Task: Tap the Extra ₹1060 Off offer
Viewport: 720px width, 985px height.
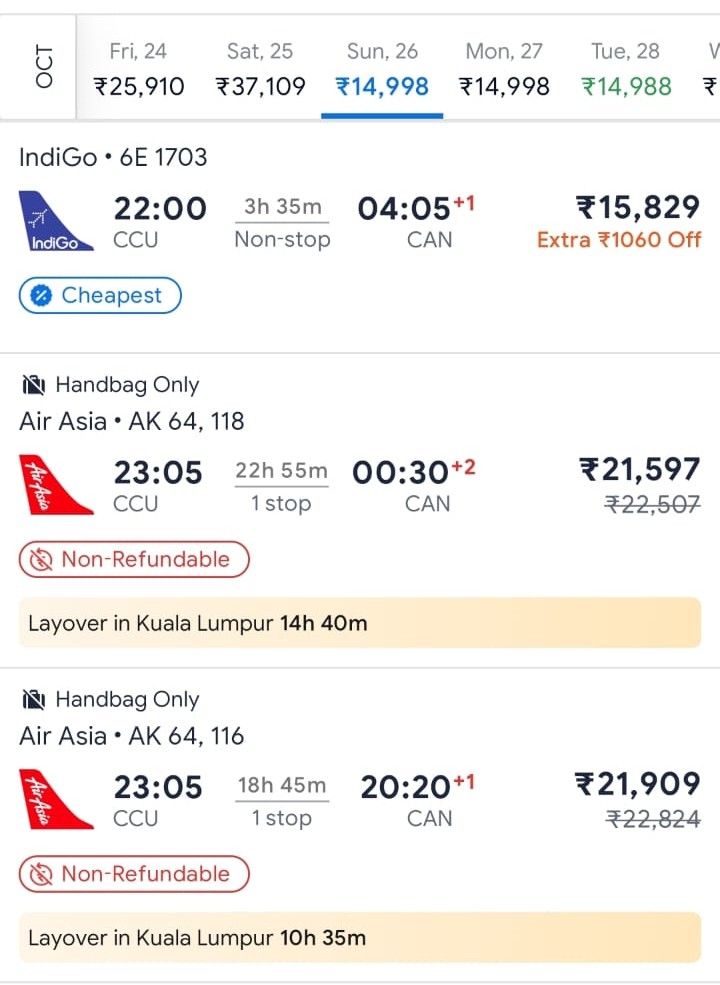Action: 619,240
